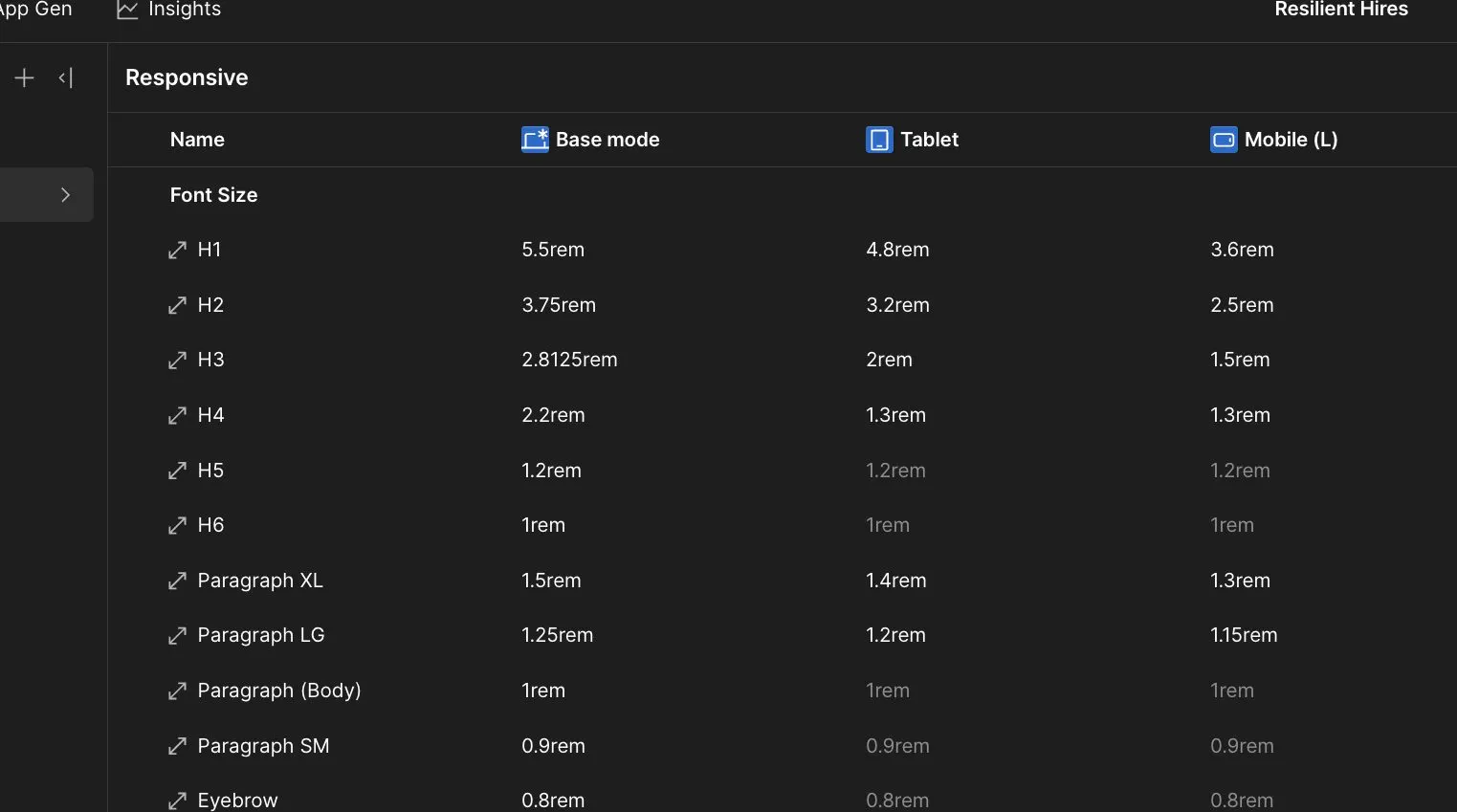This screenshot has width=1457, height=812.
Task: Select the H2 mobile value 2.5rem
Action: (1242, 305)
